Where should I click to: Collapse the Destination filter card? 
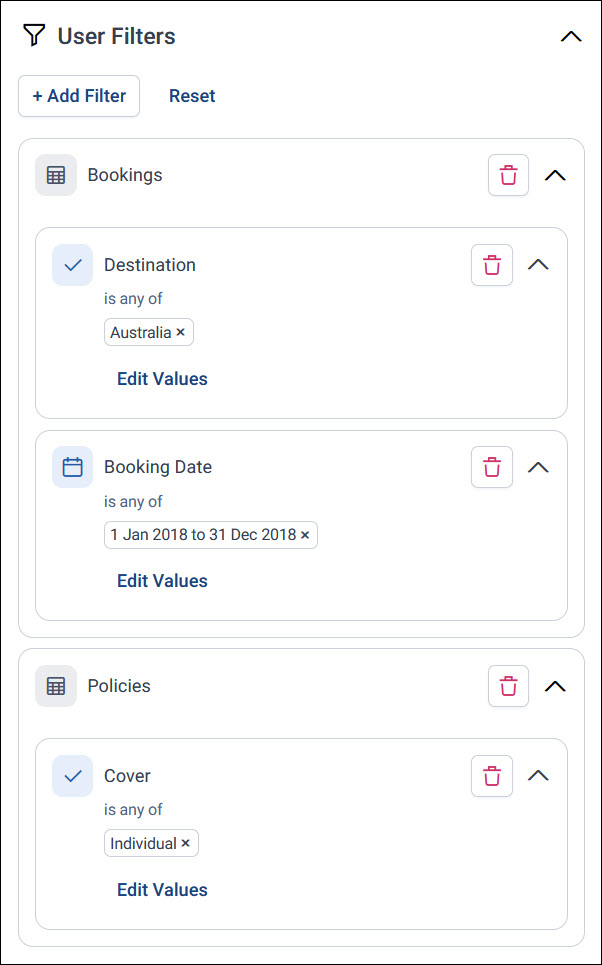tap(539, 265)
